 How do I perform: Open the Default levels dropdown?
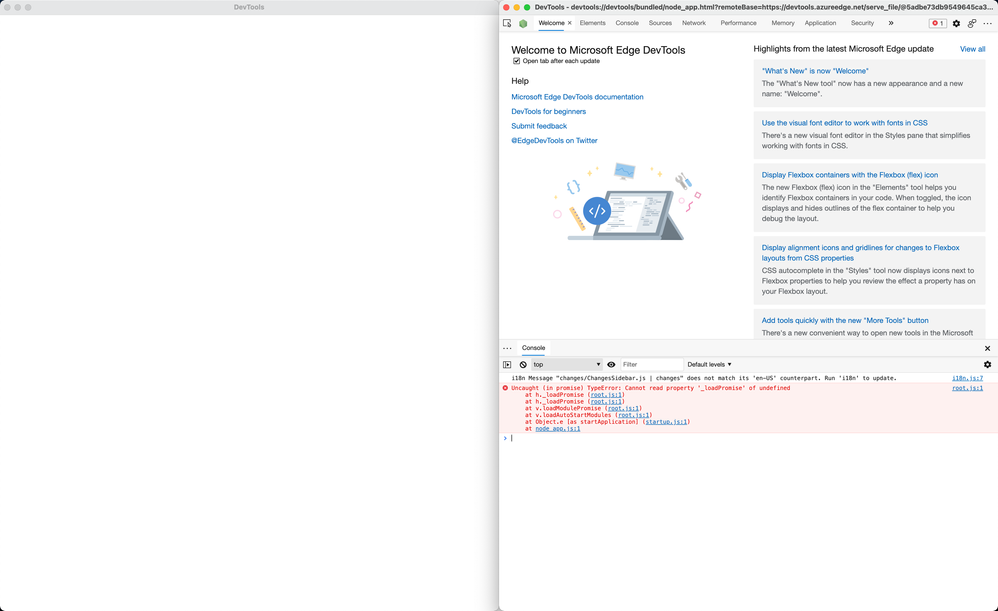point(709,365)
